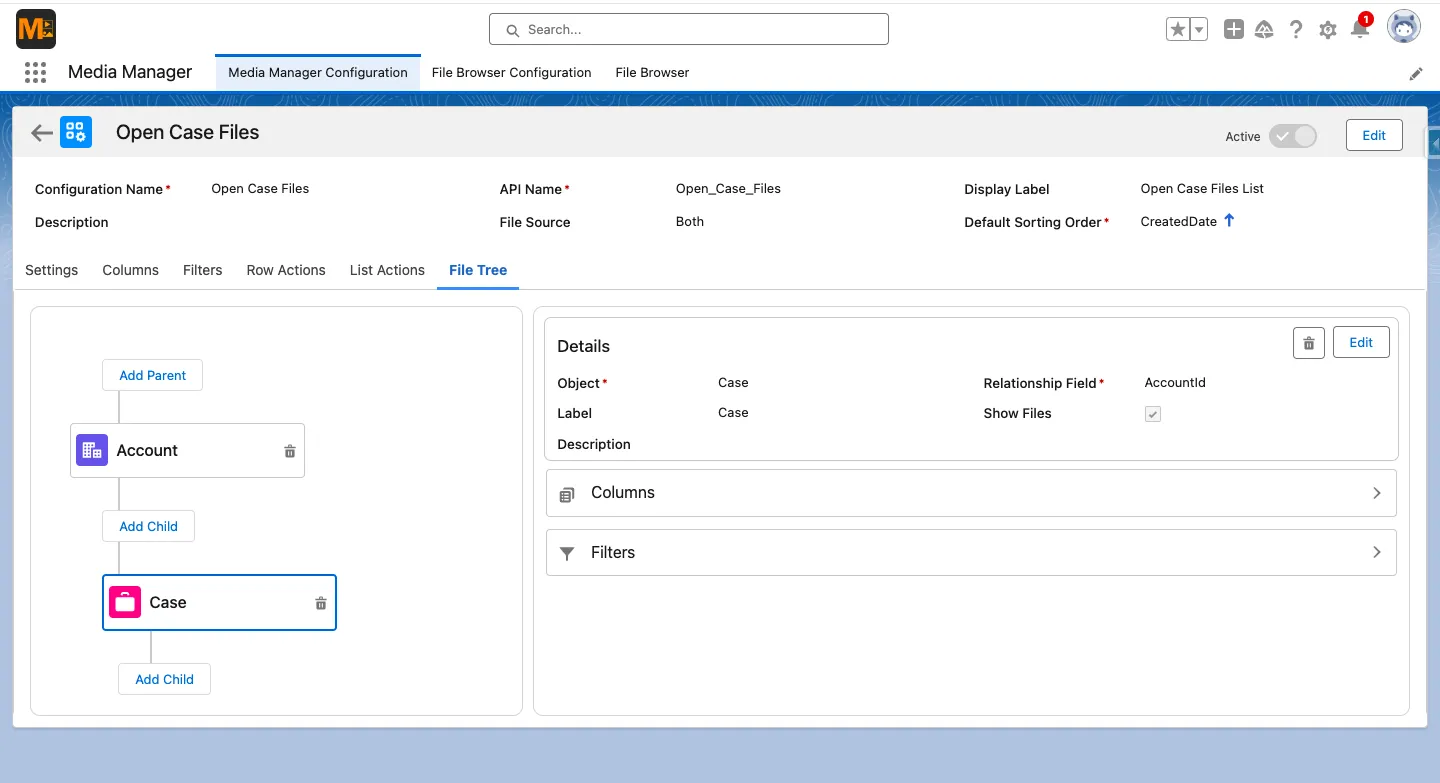Delete the Case node using its trash icon
Screen dimensions: 1440x783
pos(320,602)
